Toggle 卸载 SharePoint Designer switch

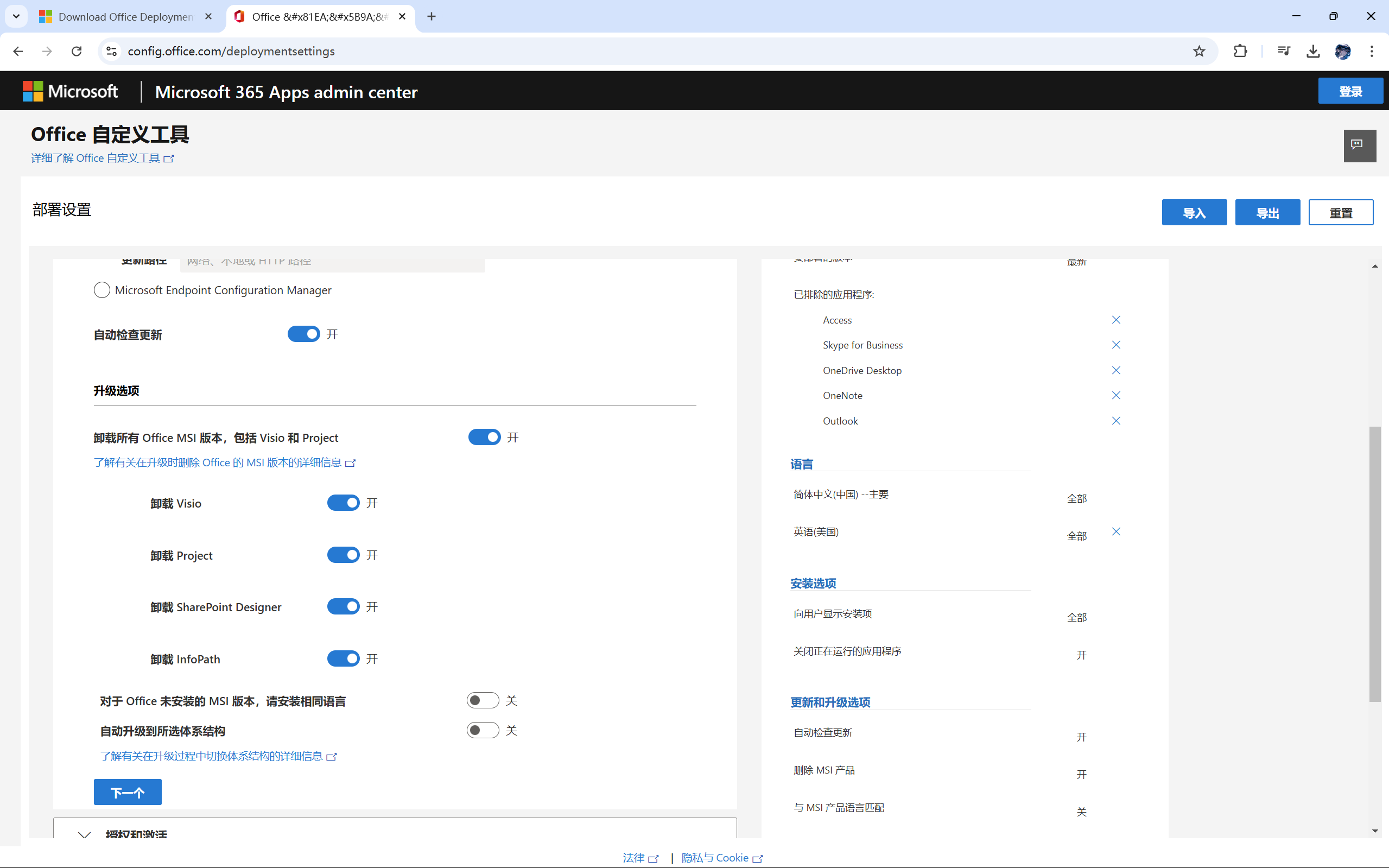pos(343,607)
